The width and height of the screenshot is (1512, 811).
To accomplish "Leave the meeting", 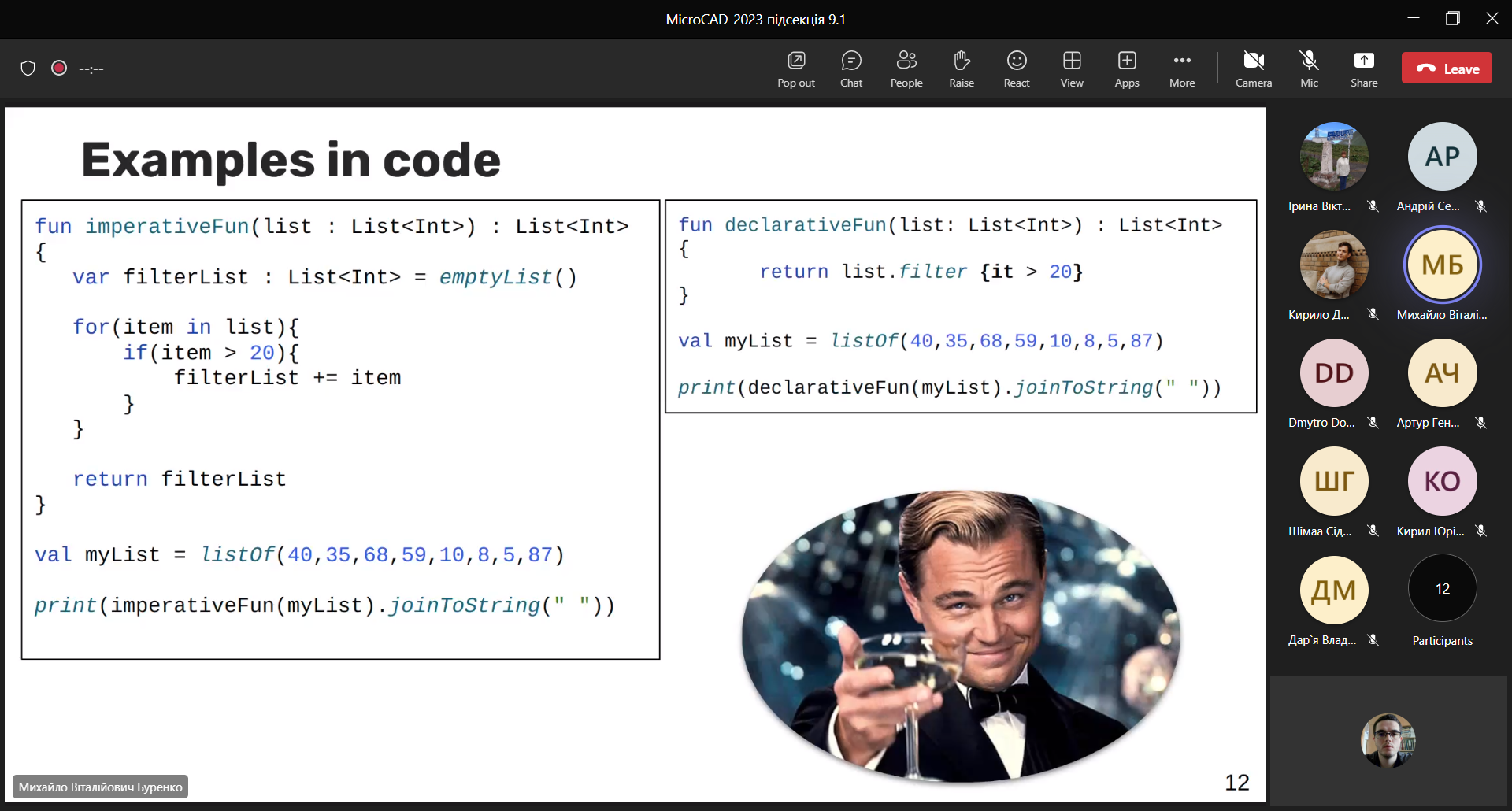I will [x=1447, y=69].
